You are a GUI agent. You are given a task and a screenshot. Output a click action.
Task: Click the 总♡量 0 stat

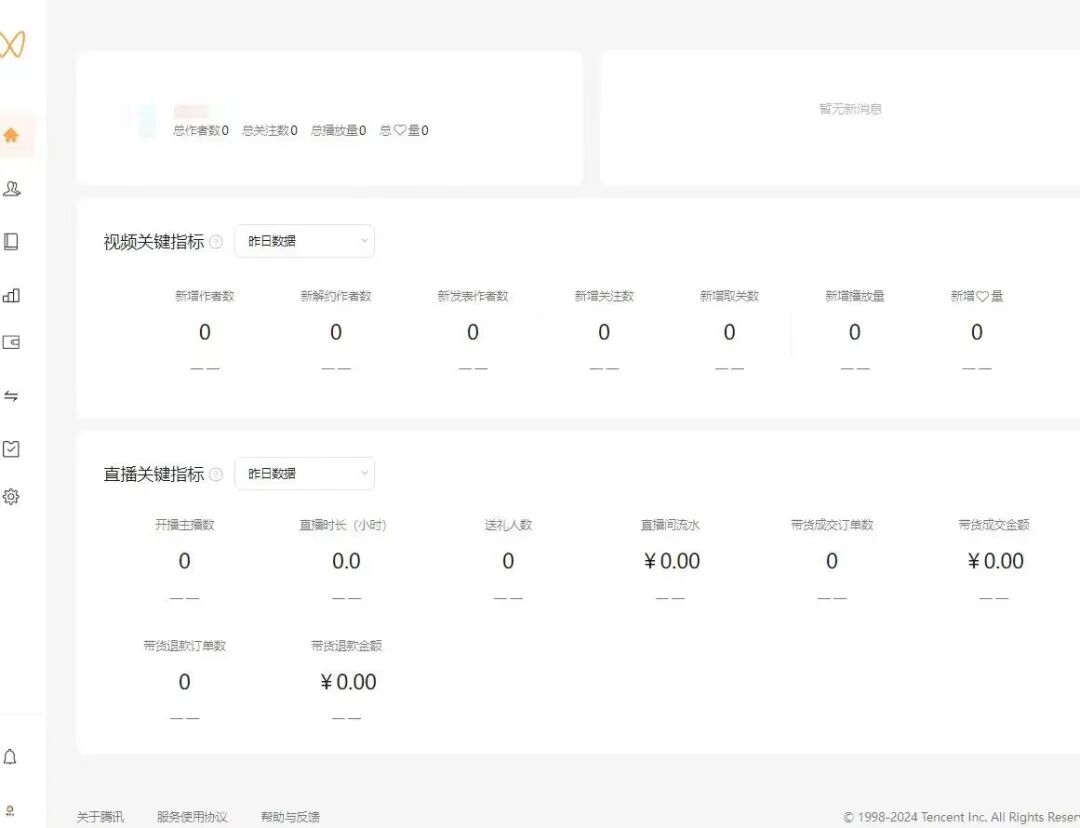pyautogui.click(x=404, y=130)
